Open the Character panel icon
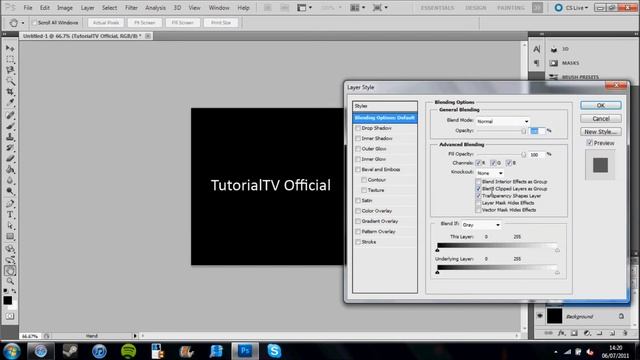 (536, 49)
